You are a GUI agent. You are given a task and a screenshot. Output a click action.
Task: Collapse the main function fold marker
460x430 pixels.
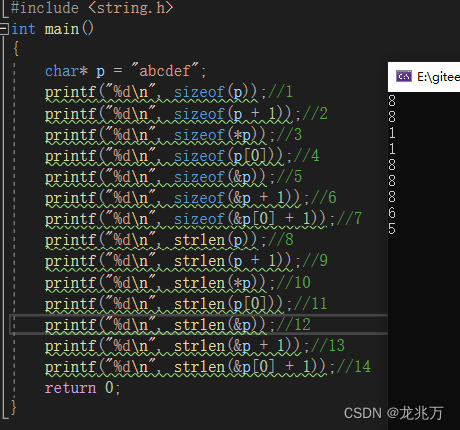(x=4, y=29)
